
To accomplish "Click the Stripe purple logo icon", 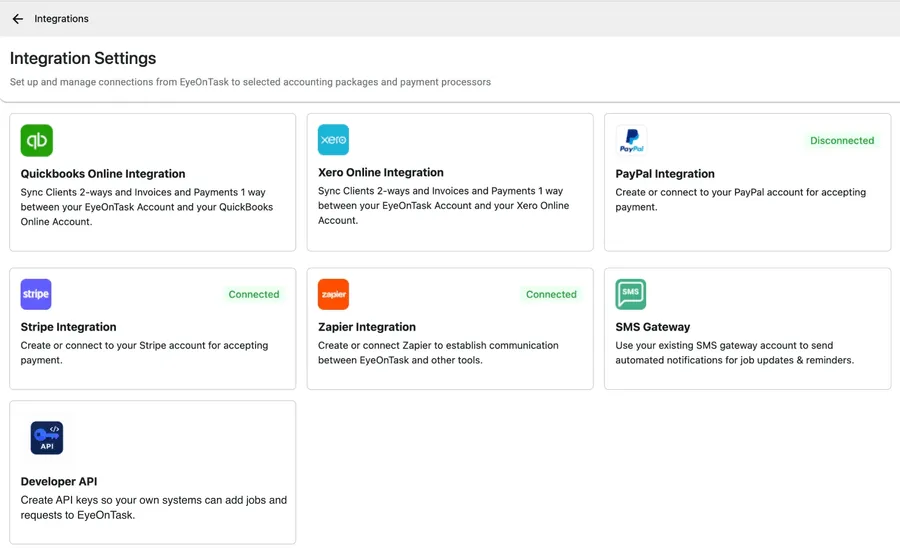I will [36, 294].
